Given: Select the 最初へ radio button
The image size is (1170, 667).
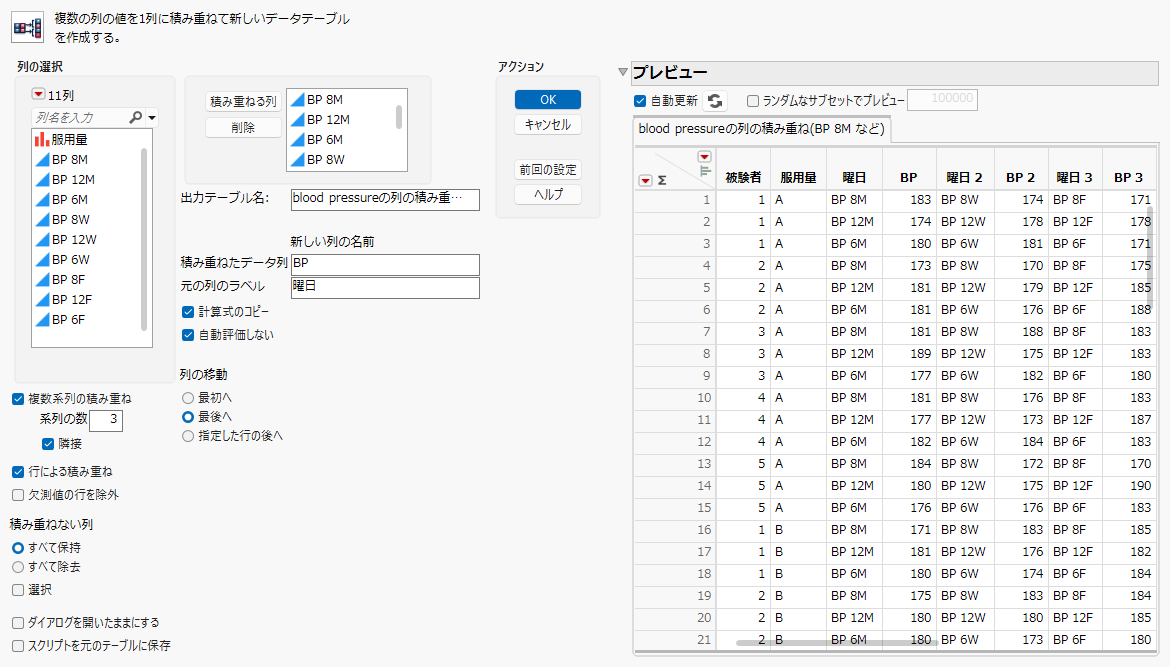Looking at the screenshot, I should point(188,398).
